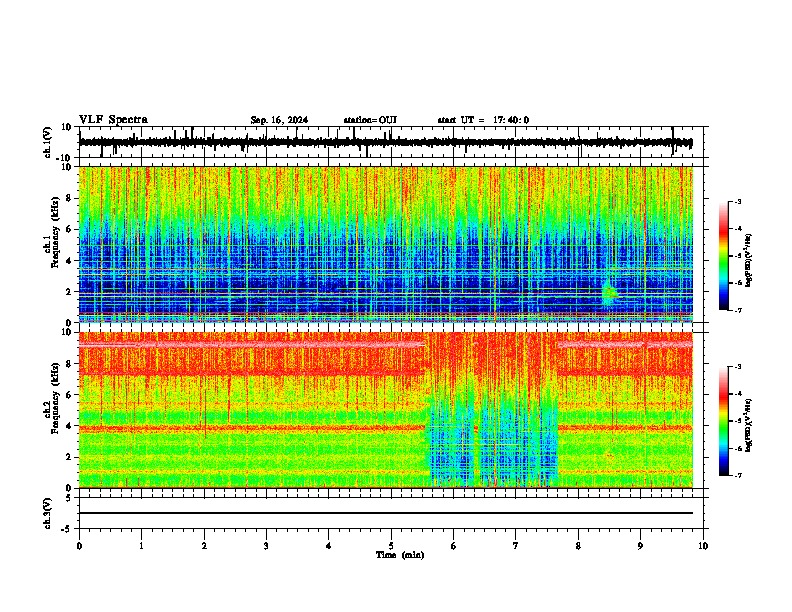
Task: Click the "8" kHz tick on ch.1 frequency axis
Action: pyautogui.click(x=70, y=198)
